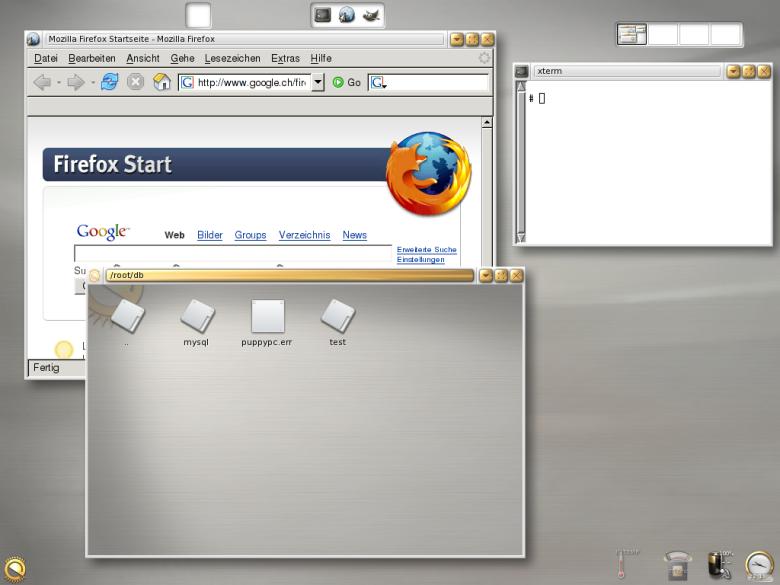Open the Gehe menu
The image size is (780, 585).
(182, 58)
